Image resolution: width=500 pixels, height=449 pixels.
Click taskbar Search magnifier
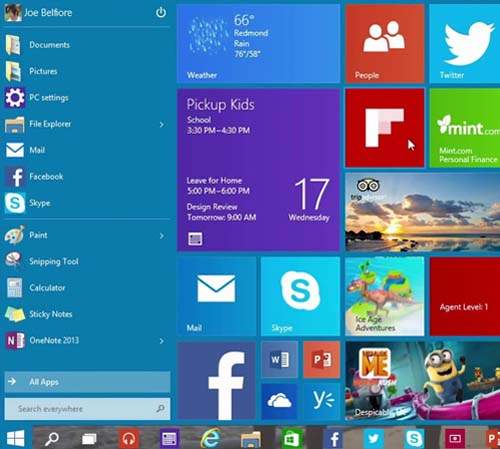52,439
